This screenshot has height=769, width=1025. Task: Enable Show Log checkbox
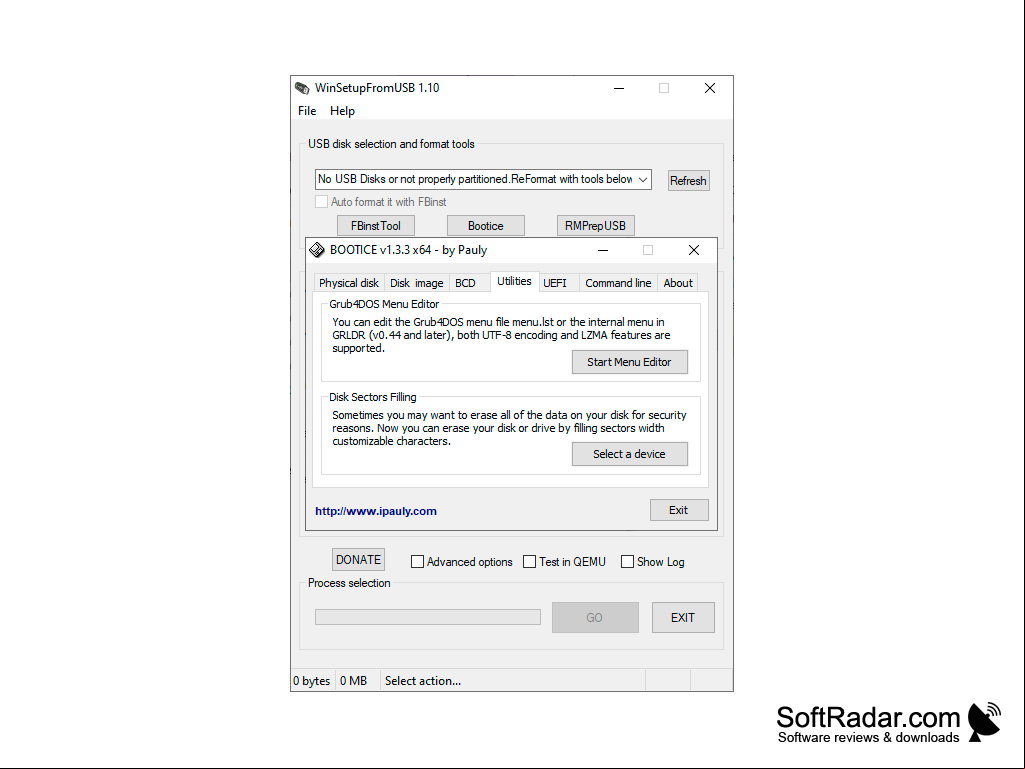[x=627, y=562]
